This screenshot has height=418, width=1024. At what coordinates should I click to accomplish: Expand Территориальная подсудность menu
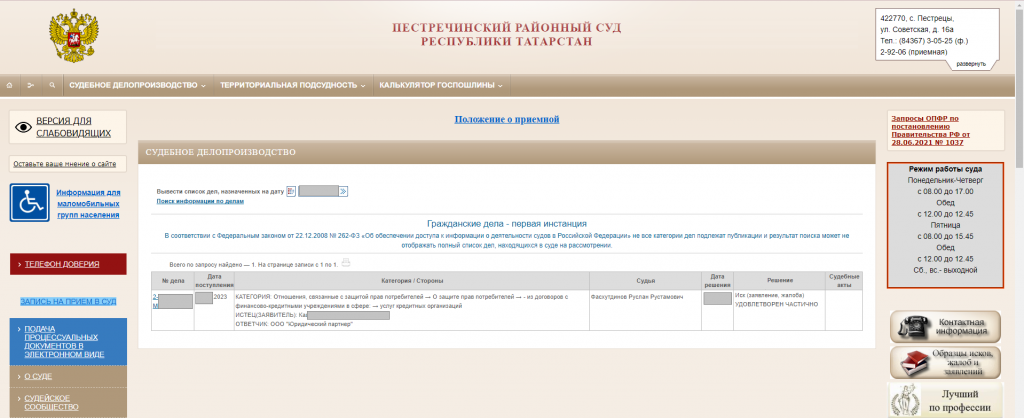pyautogui.click(x=293, y=86)
